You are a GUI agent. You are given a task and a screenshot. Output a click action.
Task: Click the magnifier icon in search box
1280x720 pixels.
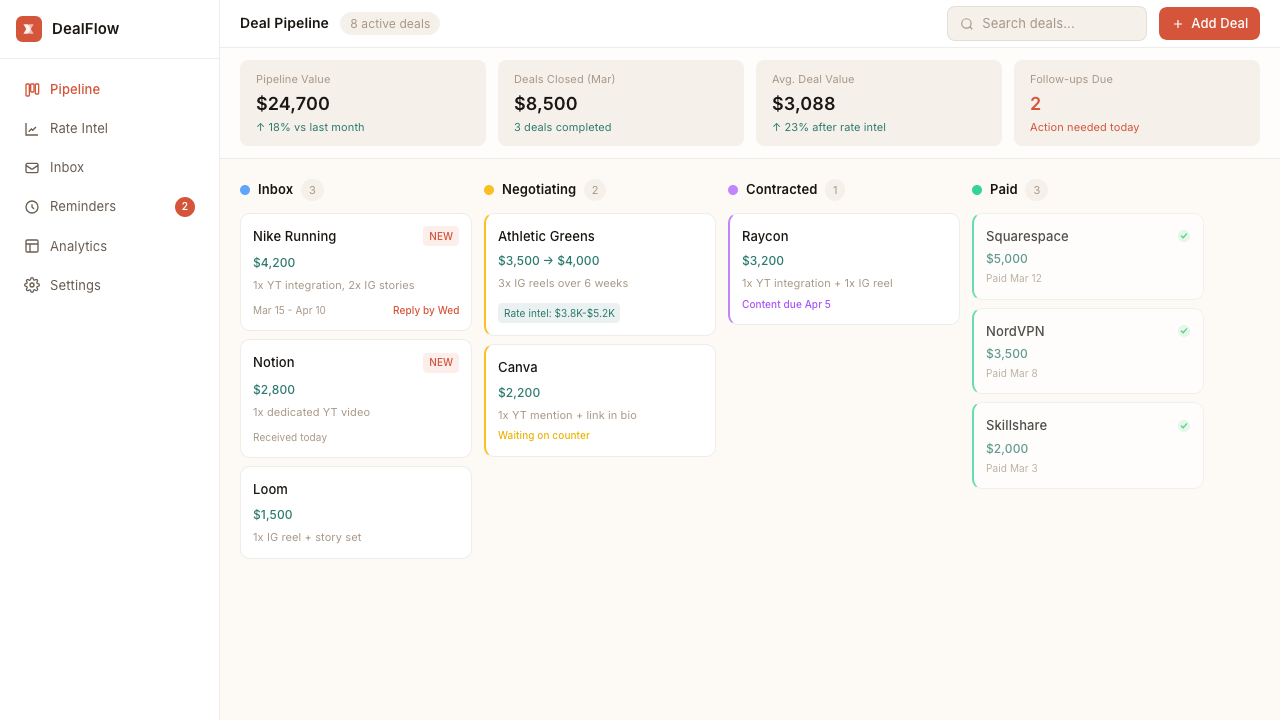click(x=967, y=24)
